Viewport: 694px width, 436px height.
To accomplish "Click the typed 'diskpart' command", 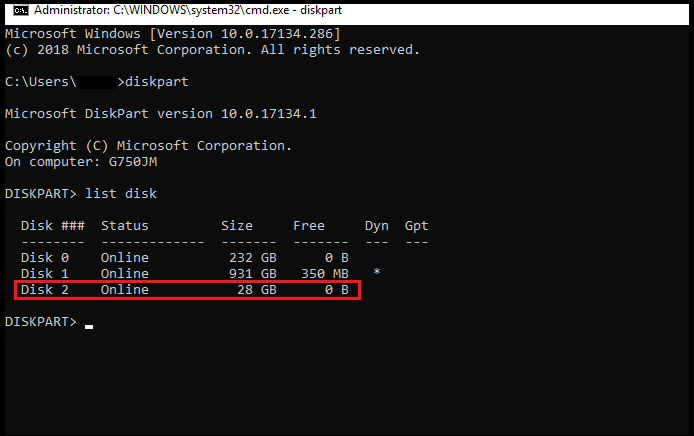I will (x=152, y=81).
